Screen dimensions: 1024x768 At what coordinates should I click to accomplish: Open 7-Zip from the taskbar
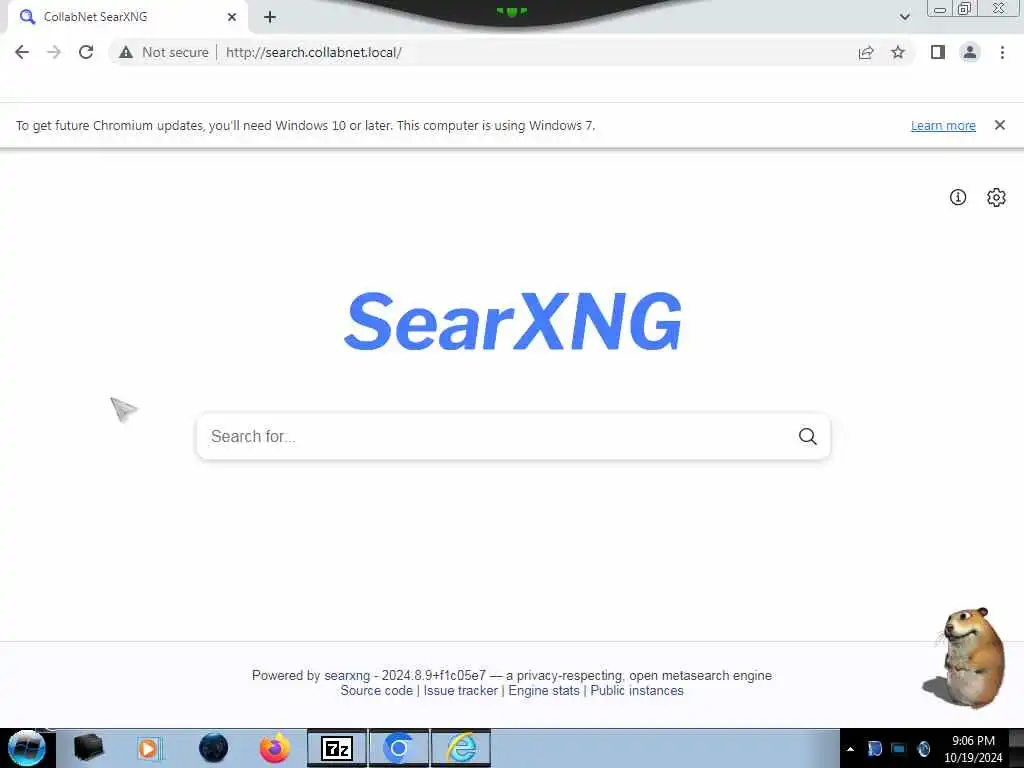point(337,748)
